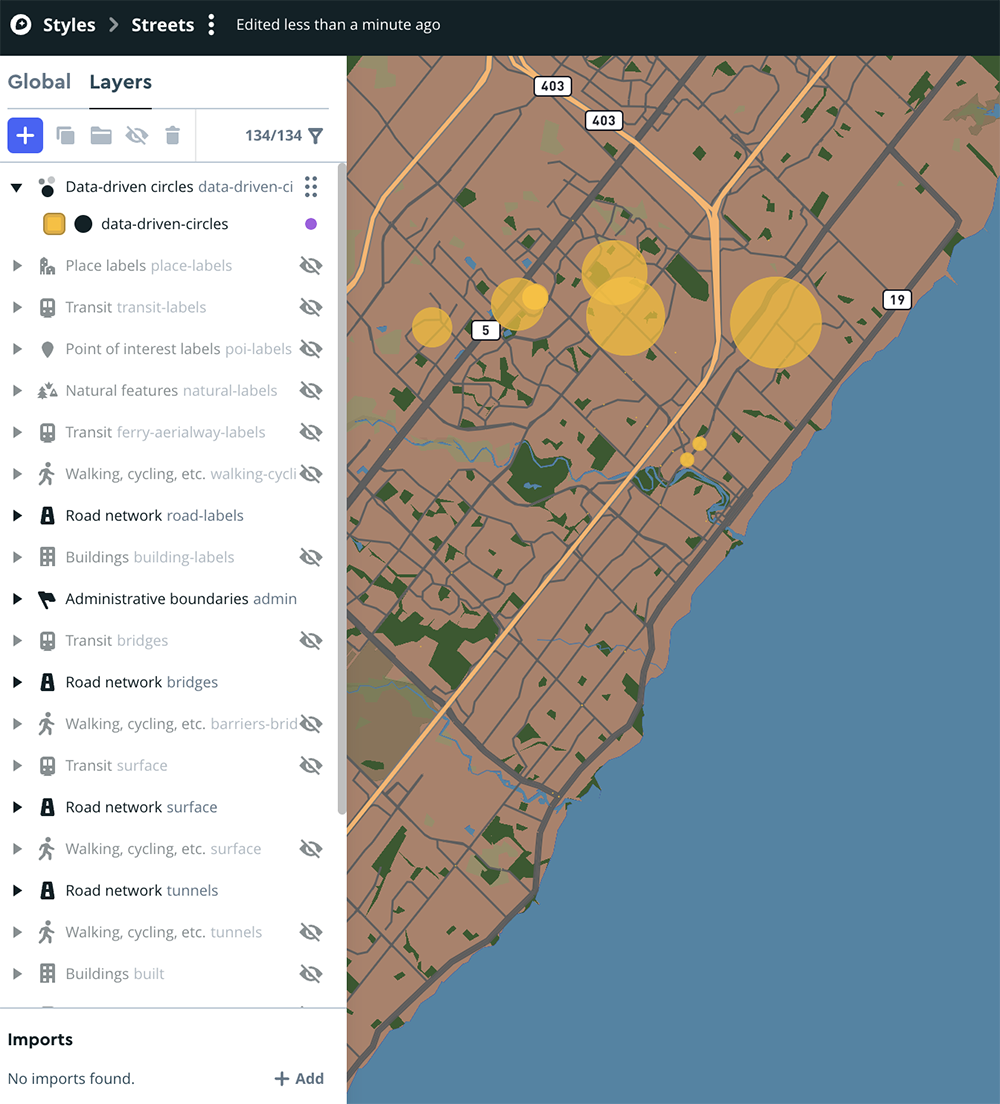Delete the selected layer via trash icon
The height and width of the screenshot is (1104, 1000).
[x=172, y=135]
